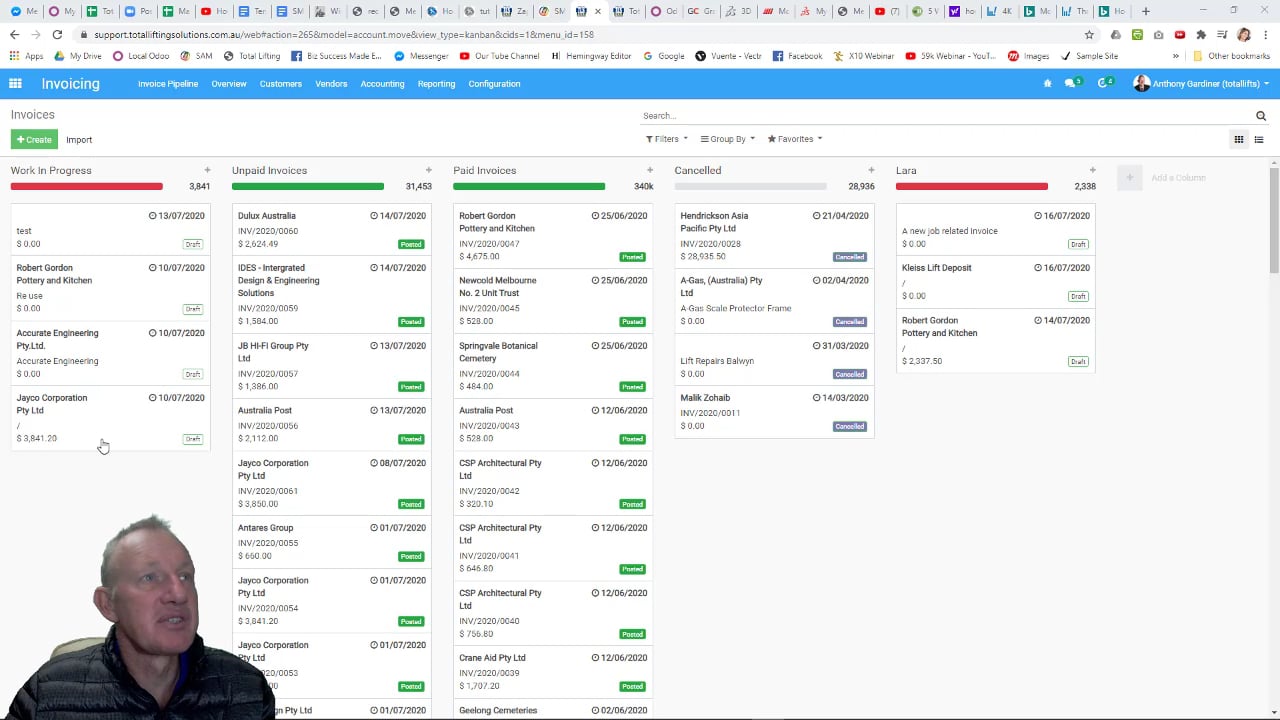Image resolution: width=1280 pixels, height=720 pixels.
Task: Click the Search input field
Action: (945, 116)
